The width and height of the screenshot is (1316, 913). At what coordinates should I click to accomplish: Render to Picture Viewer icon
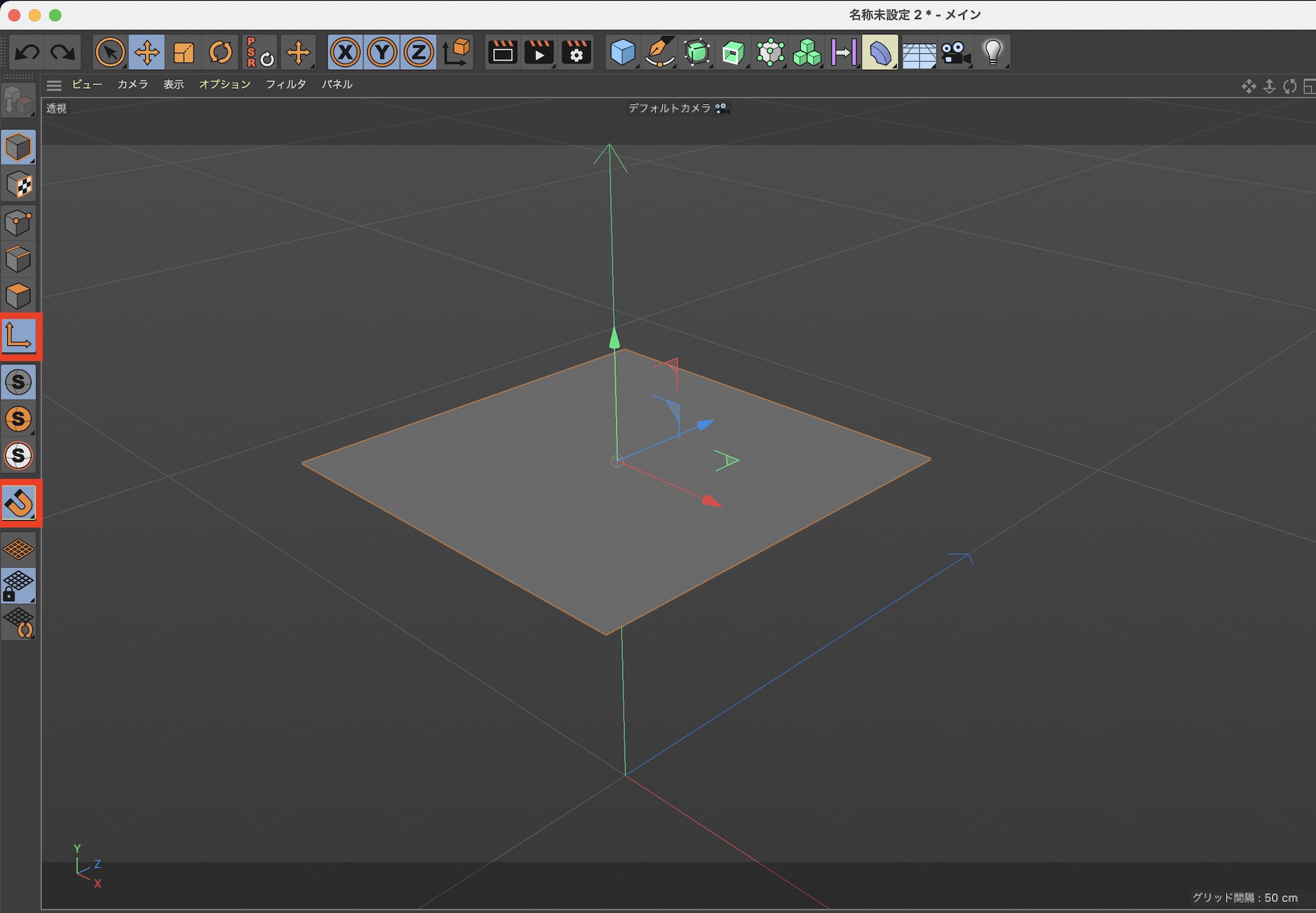[x=540, y=52]
